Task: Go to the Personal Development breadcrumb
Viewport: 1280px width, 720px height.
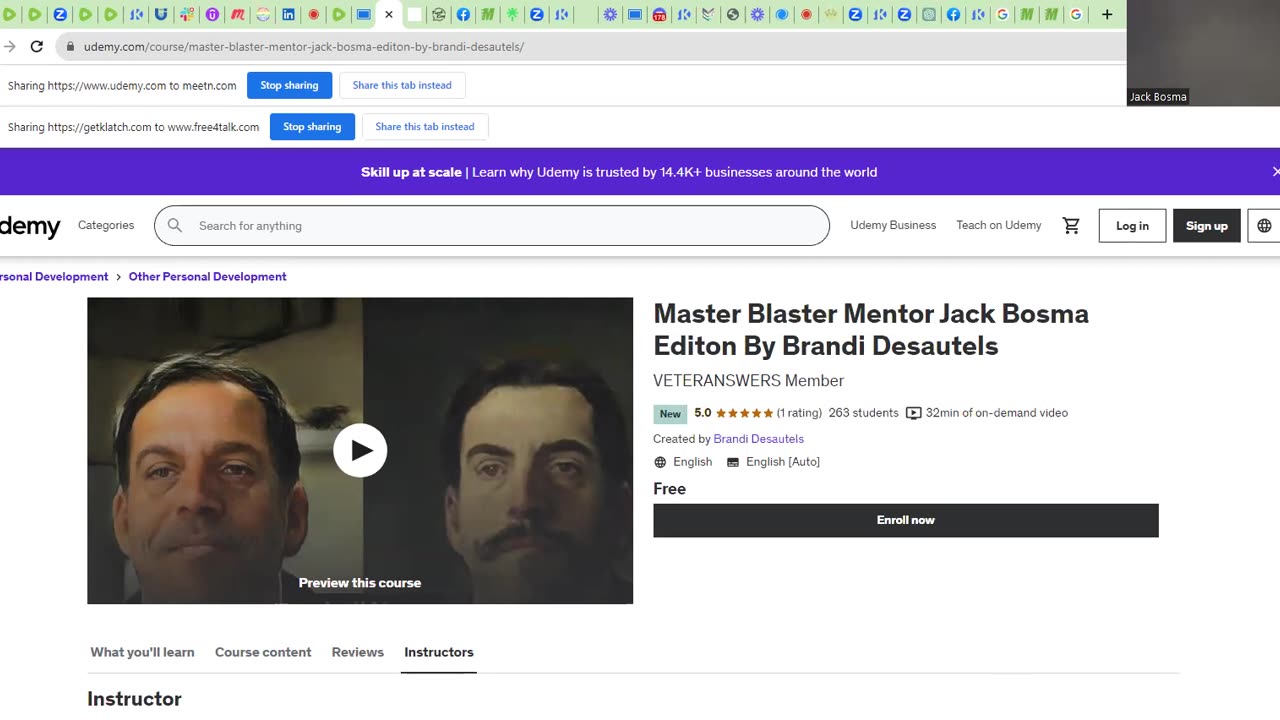Action: [54, 277]
